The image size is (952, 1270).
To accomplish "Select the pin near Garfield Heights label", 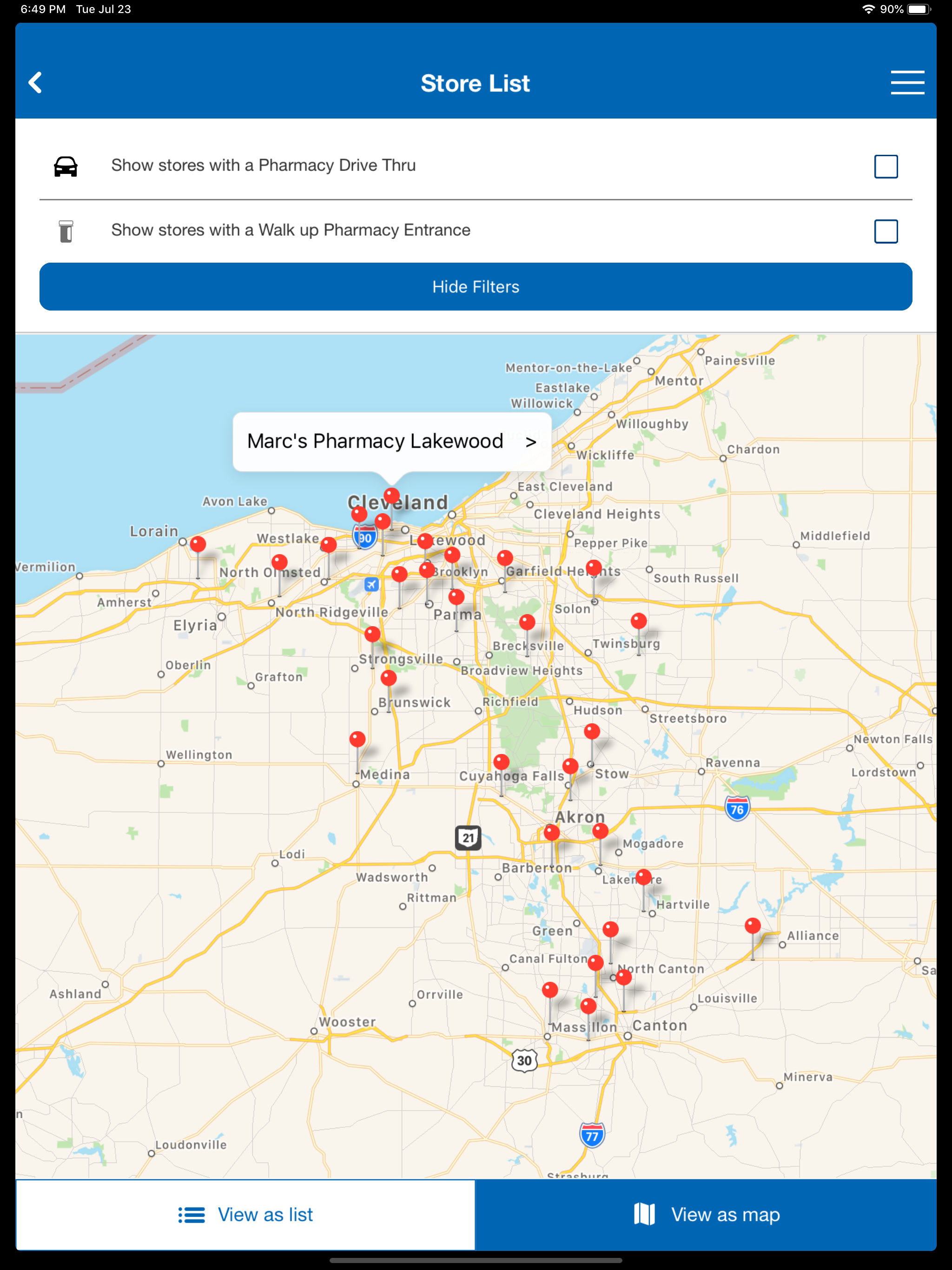I will tap(505, 557).
